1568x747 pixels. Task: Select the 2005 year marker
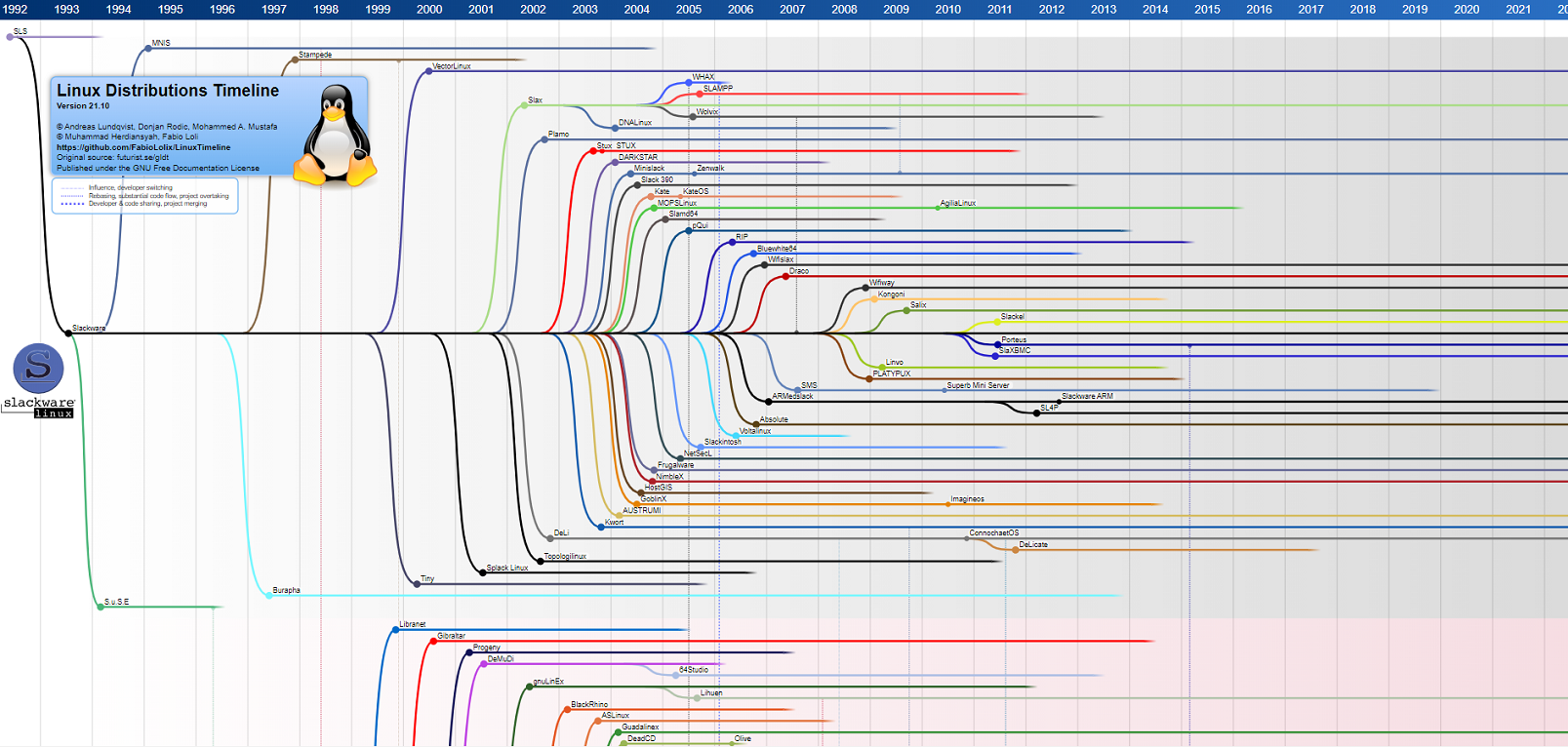(689, 9)
